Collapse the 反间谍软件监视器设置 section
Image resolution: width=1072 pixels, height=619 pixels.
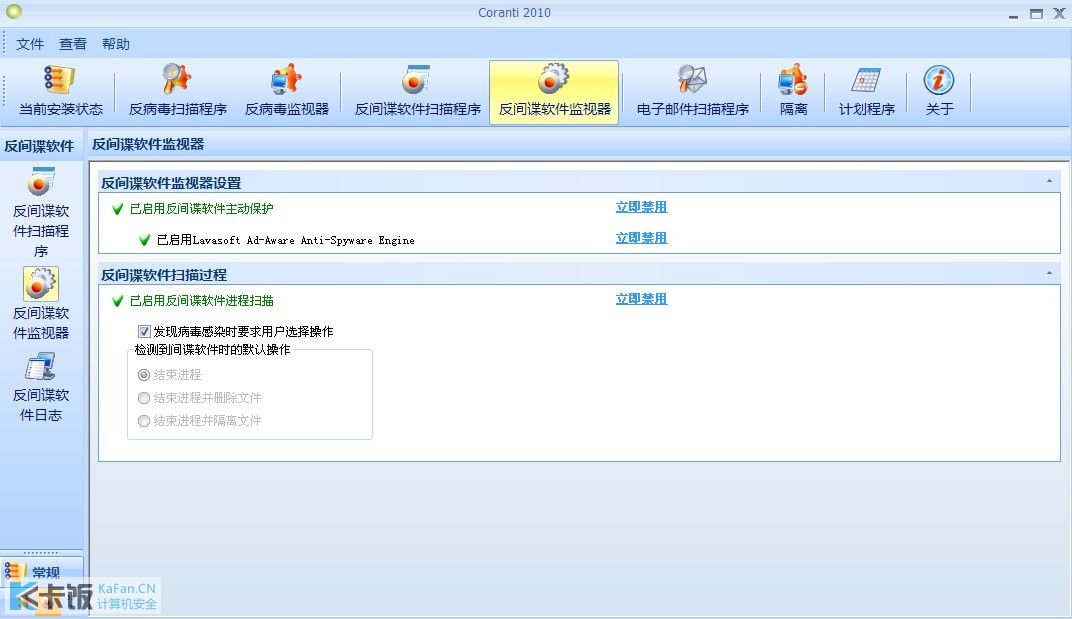[x=1049, y=181]
